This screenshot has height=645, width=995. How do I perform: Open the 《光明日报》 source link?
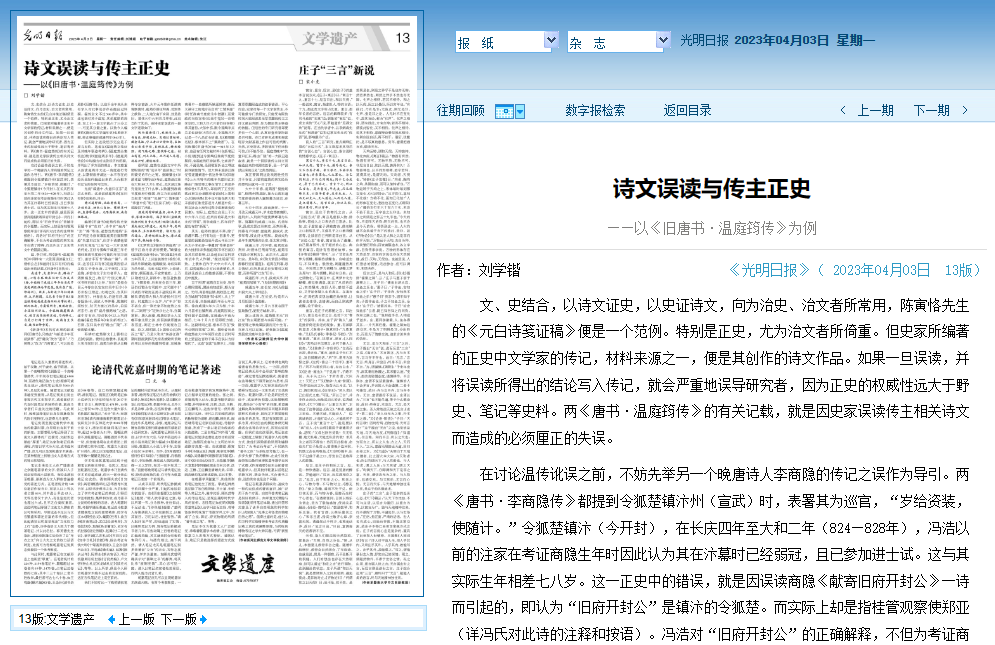770,270
